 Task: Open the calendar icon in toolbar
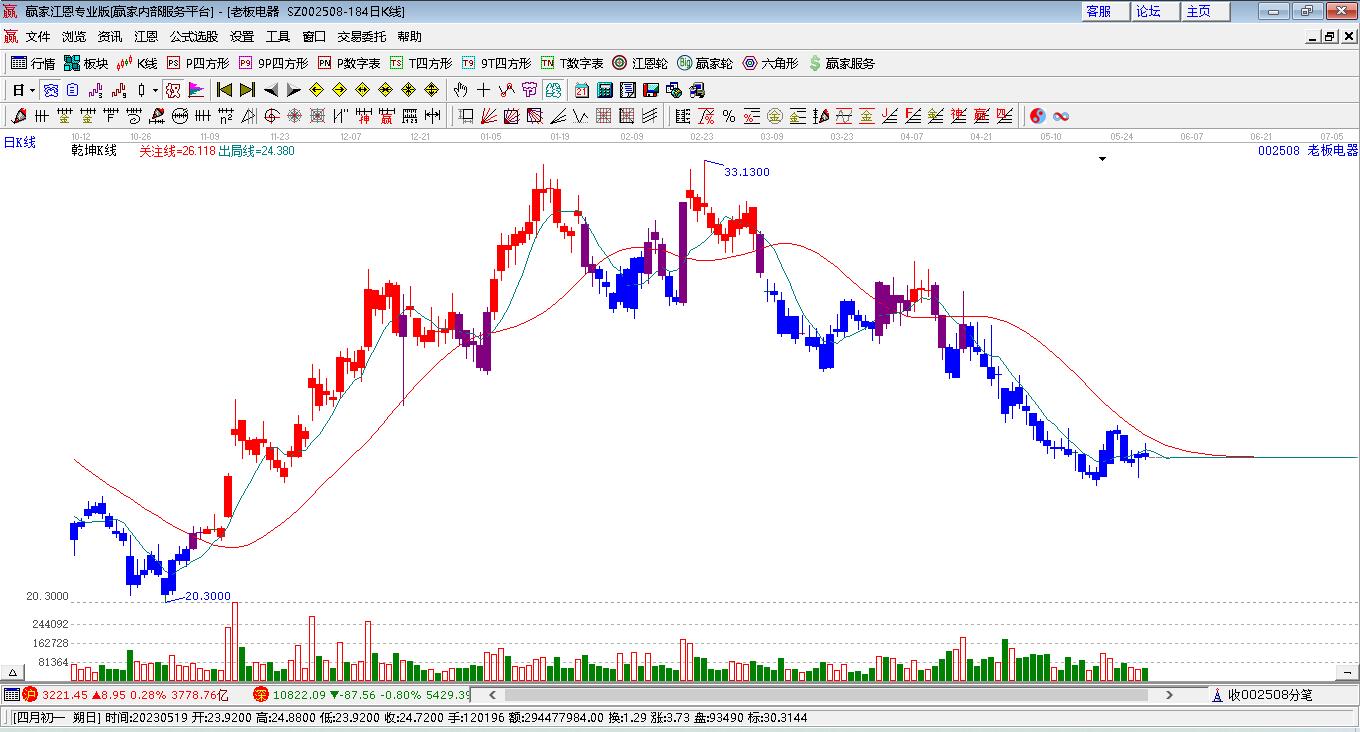tap(581, 90)
